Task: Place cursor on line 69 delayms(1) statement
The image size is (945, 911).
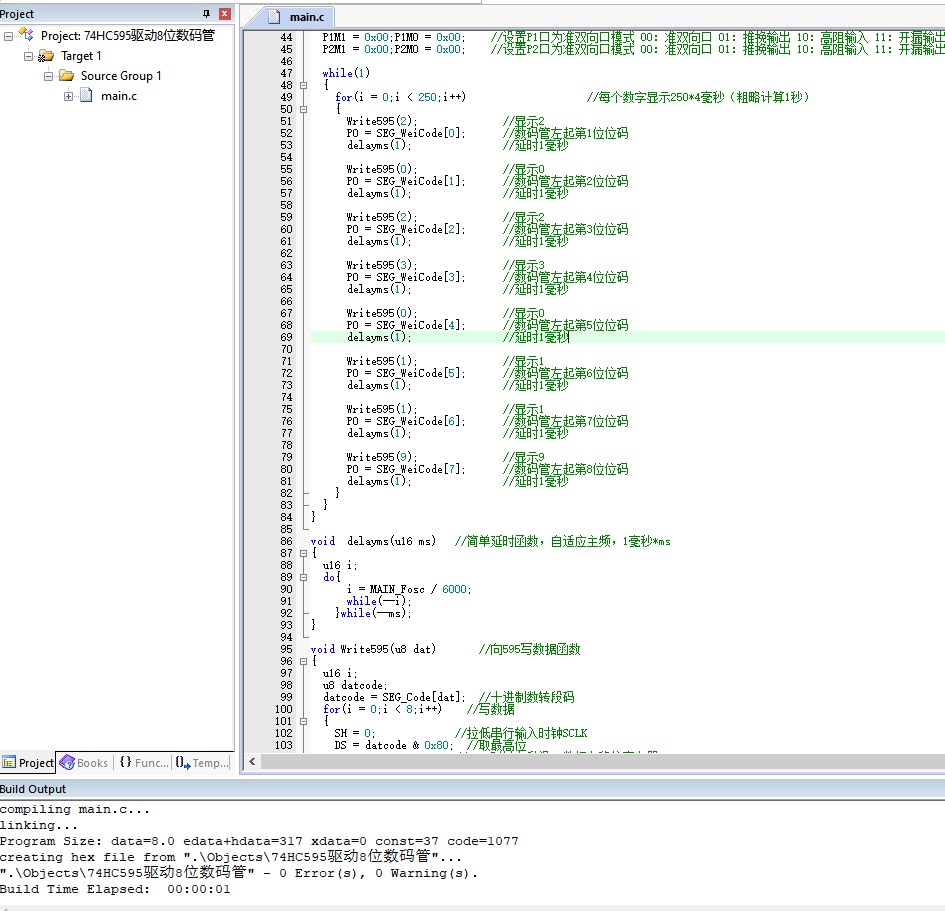Action: click(x=379, y=338)
